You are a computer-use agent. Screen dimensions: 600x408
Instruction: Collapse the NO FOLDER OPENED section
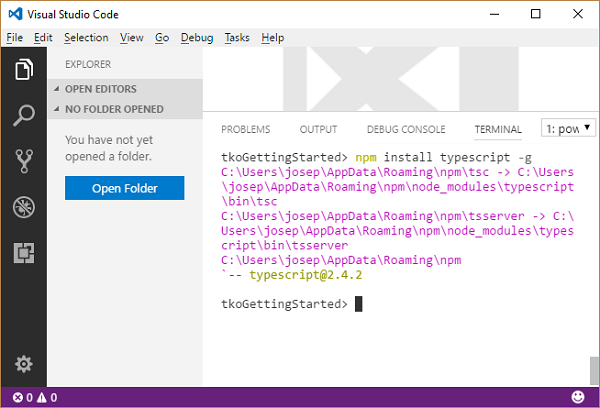point(125,109)
